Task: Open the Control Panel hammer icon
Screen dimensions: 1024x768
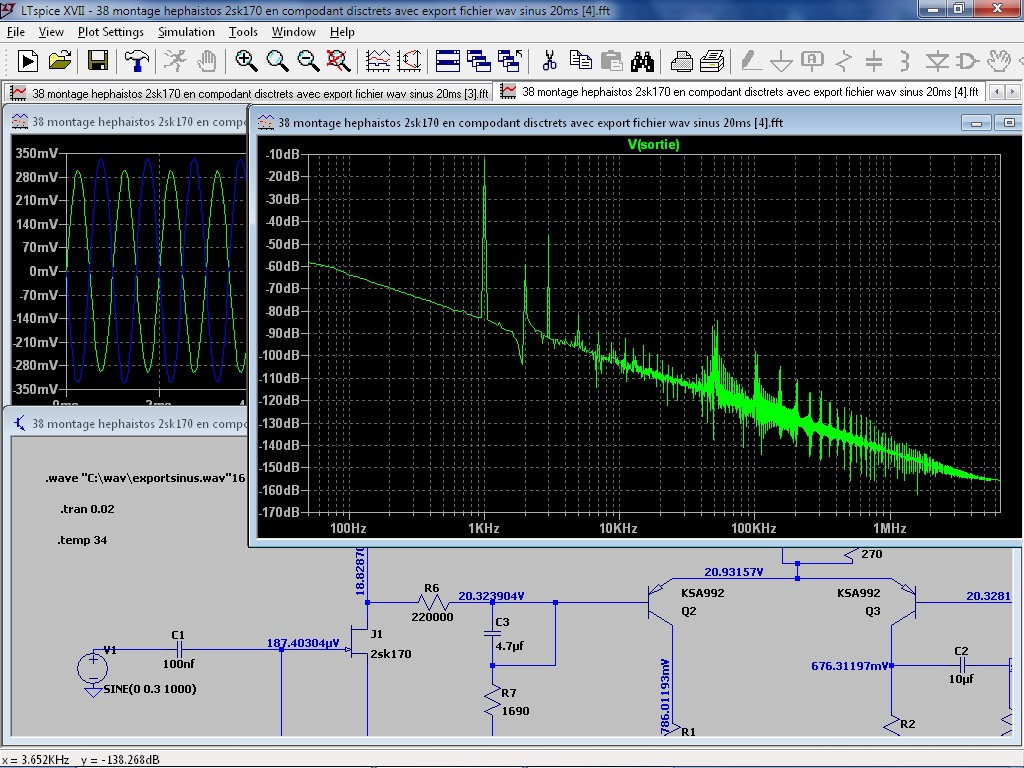Action: (x=137, y=61)
